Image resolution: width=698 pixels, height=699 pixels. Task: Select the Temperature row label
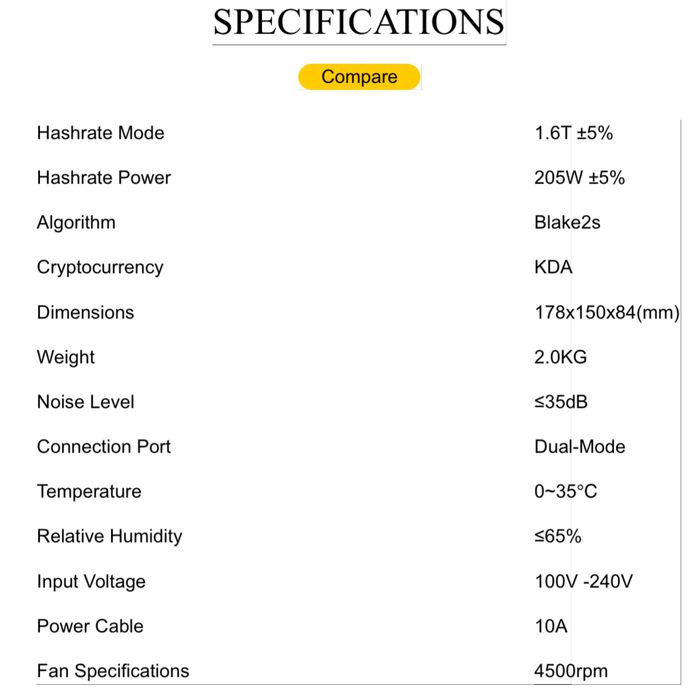click(89, 492)
